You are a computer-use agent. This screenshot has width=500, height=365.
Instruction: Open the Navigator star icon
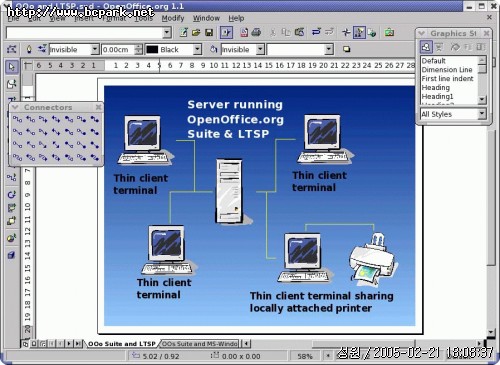346,32
